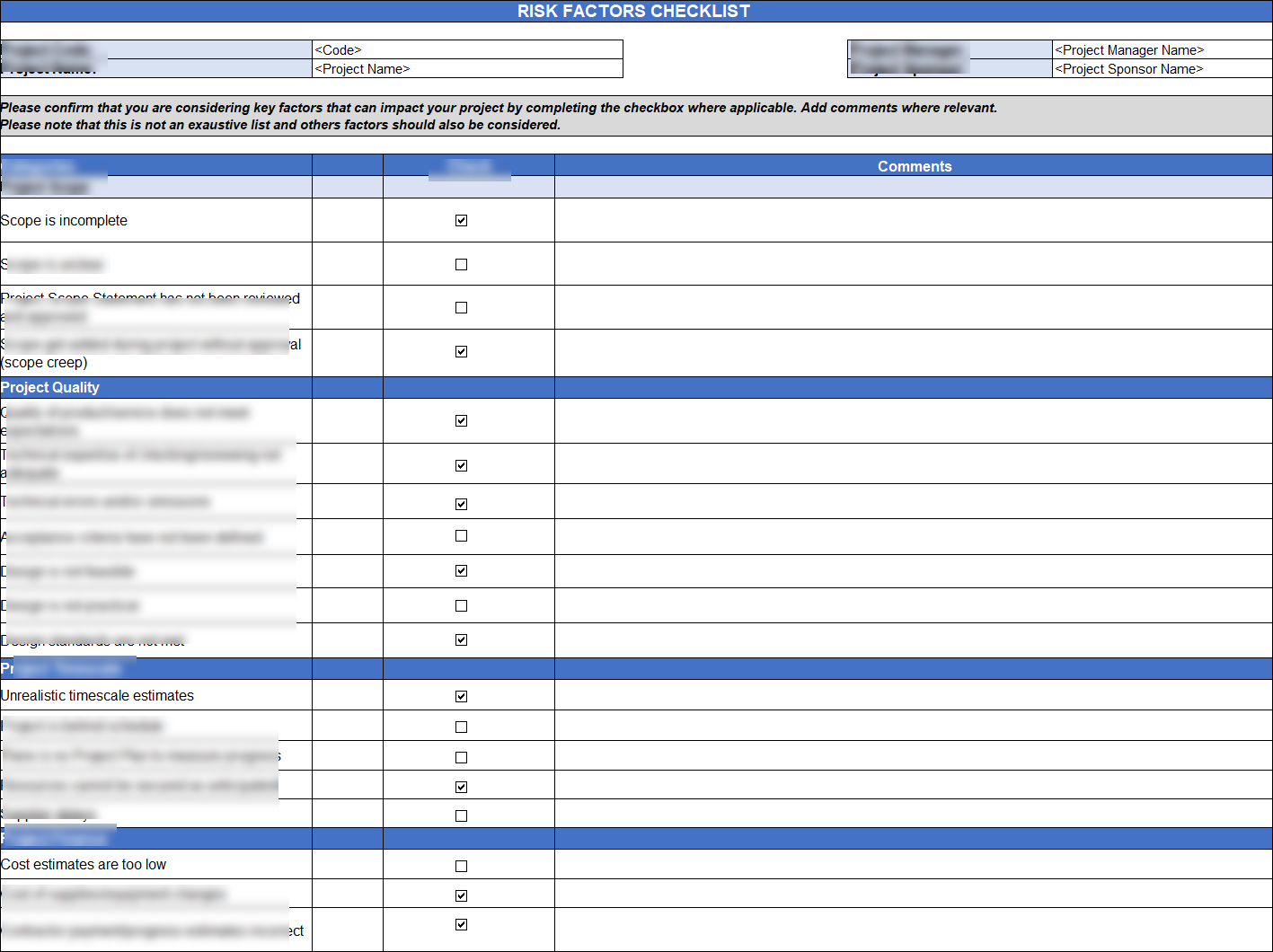The image size is (1273, 952).
Task: Select the Comments cell for "Scope is incomplete"
Action: [x=914, y=220]
